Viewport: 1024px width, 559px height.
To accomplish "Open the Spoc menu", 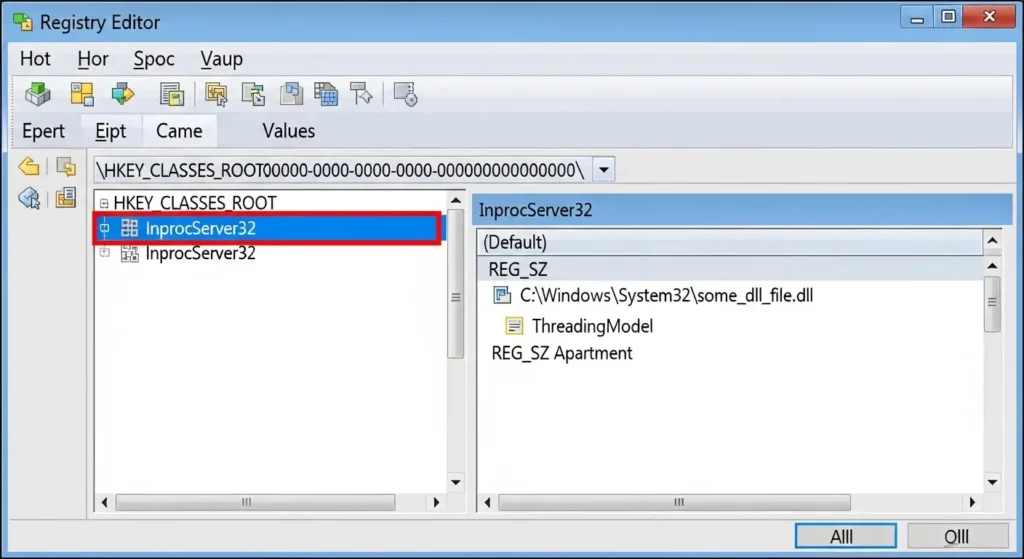I will (x=154, y=59).
